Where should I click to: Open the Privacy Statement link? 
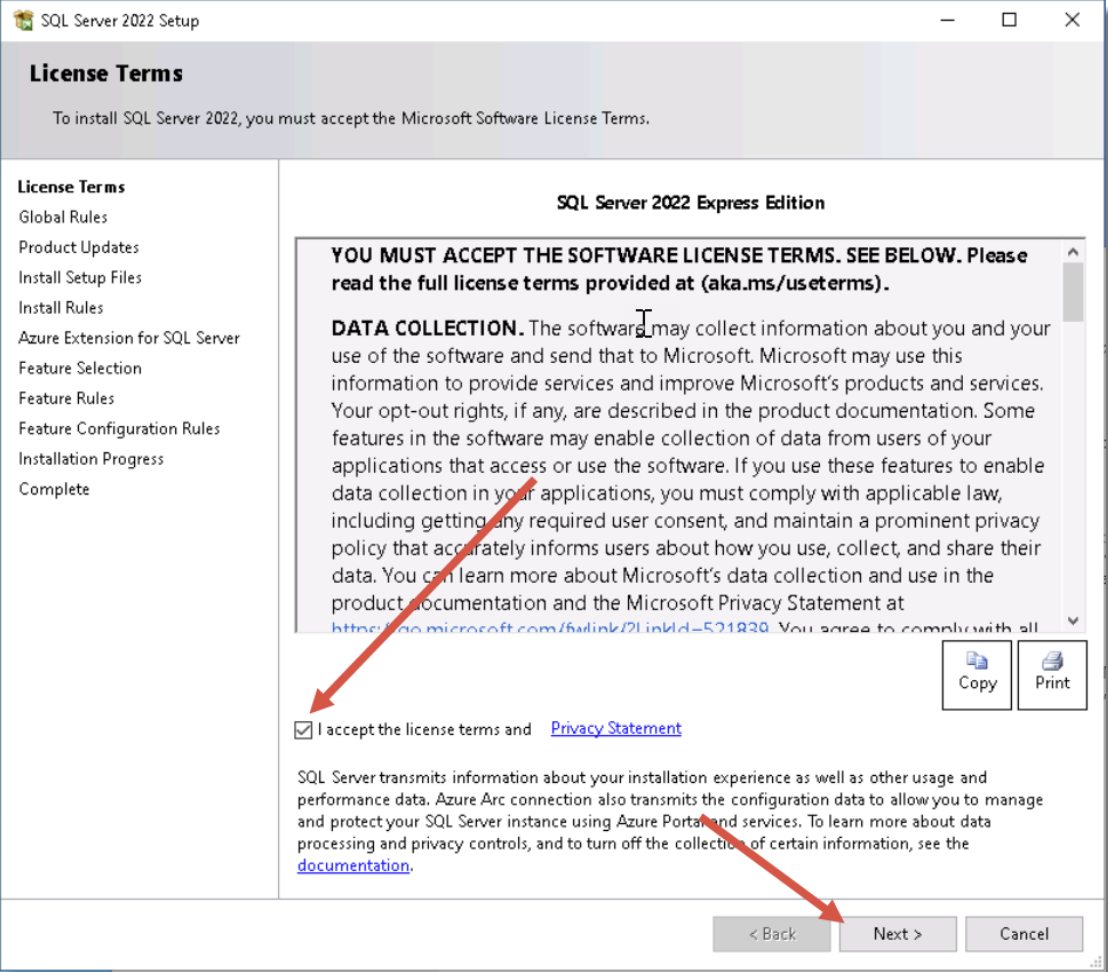point(615,728)
